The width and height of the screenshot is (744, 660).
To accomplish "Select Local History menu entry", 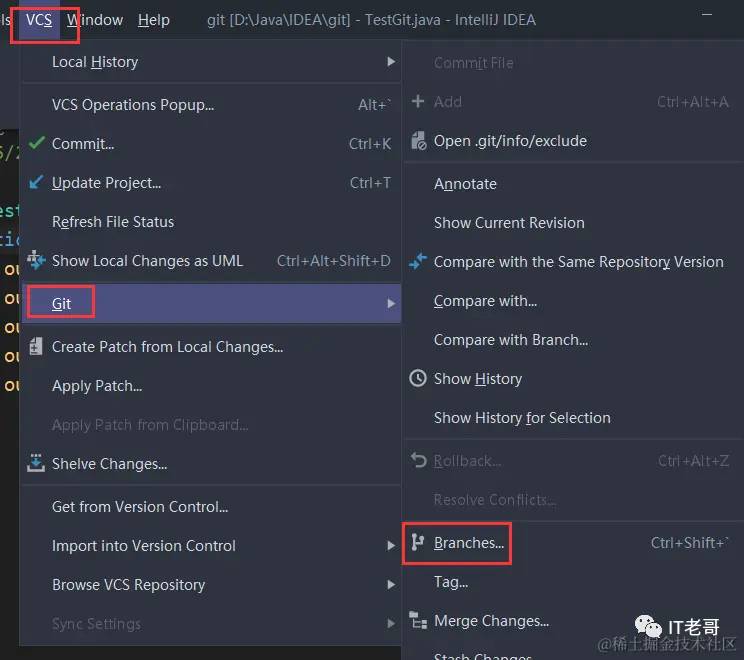I will [212, 62].
